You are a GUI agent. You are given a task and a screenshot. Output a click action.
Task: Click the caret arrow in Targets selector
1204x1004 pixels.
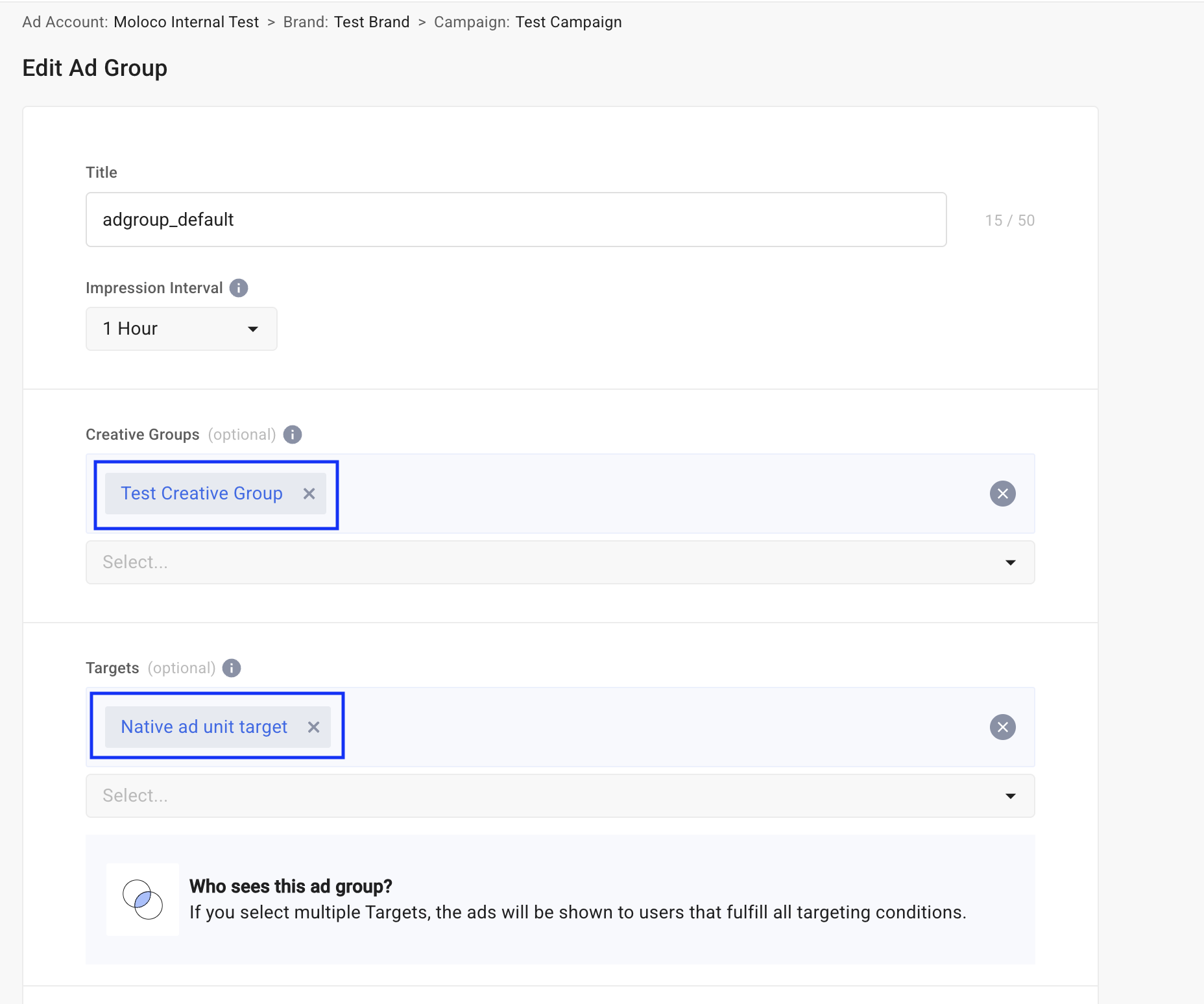1010,796
